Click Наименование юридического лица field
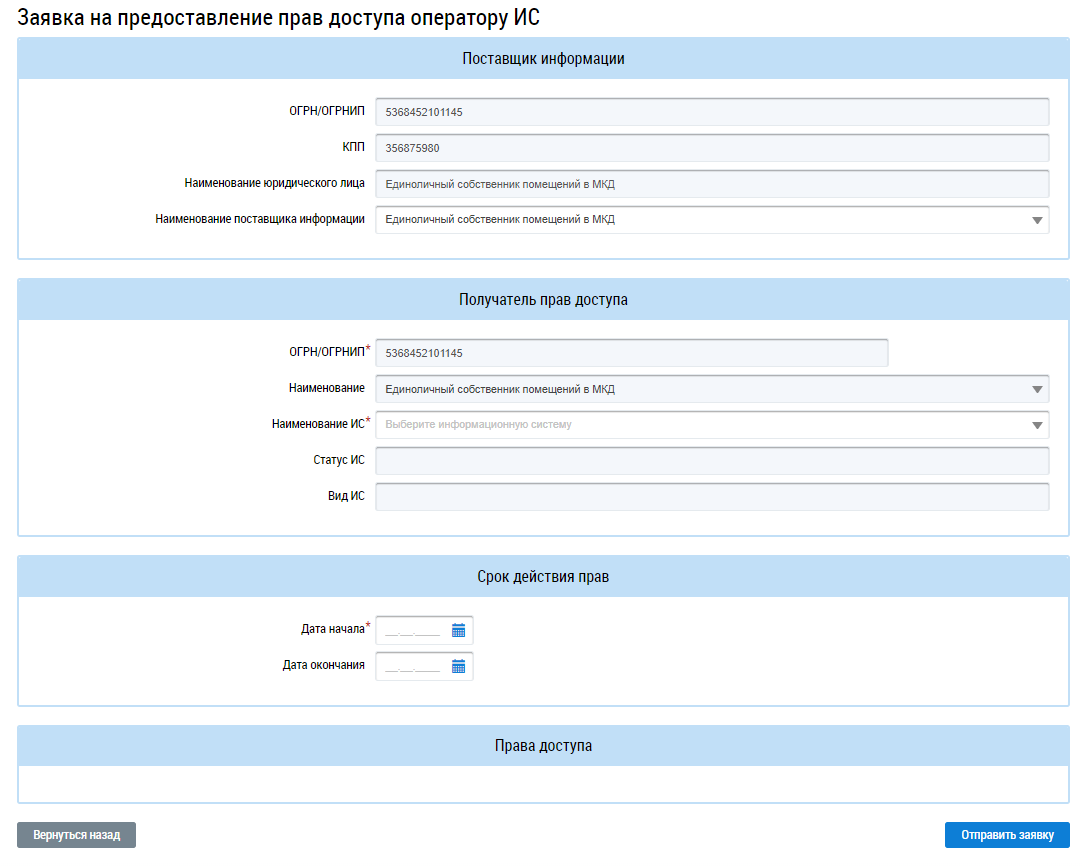Image resolution: width=1083 pixels, height=866 pixels. pos(711,184)
